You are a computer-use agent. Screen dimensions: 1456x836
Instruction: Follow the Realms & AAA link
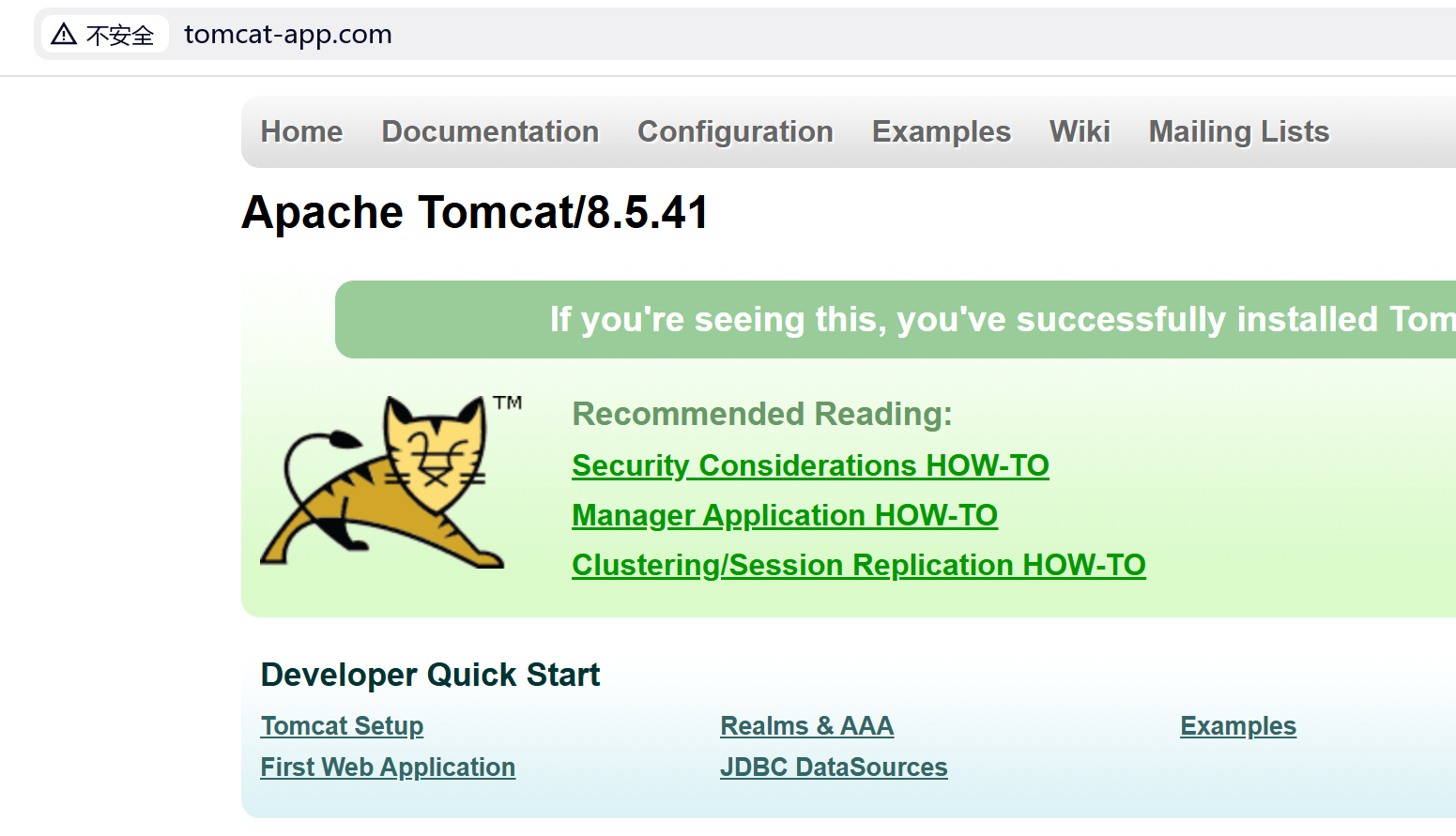click(x=807, y=726)
